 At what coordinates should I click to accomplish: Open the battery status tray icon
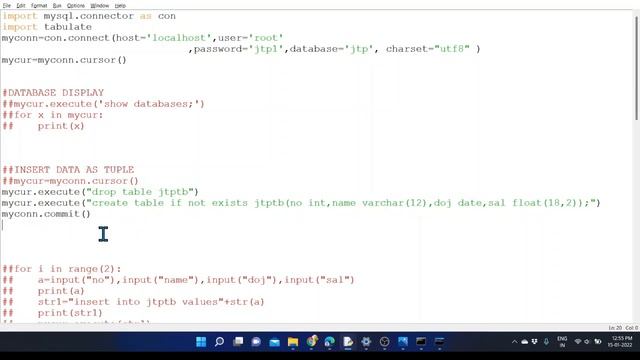[x=598, y=342]
